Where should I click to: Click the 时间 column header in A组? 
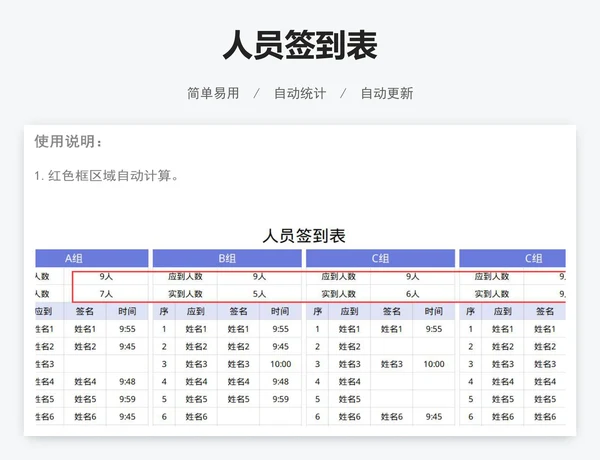coord(127,312)
